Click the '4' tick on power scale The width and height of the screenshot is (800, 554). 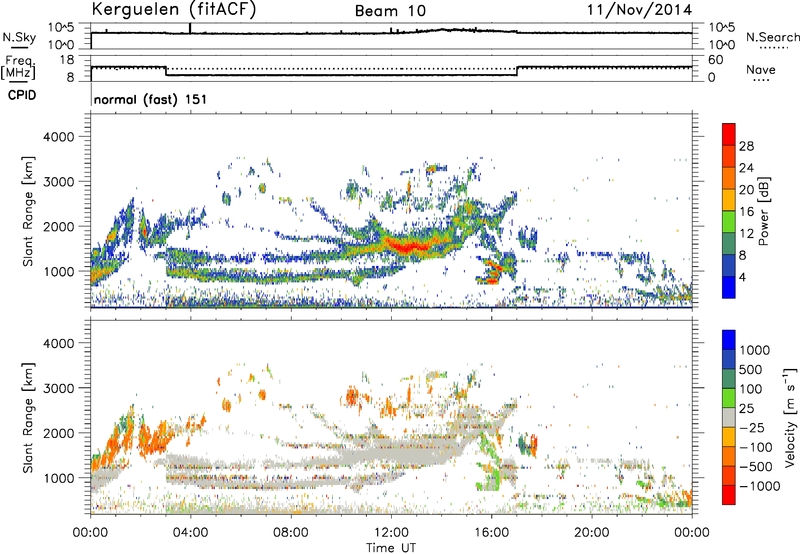click(742, 277)
